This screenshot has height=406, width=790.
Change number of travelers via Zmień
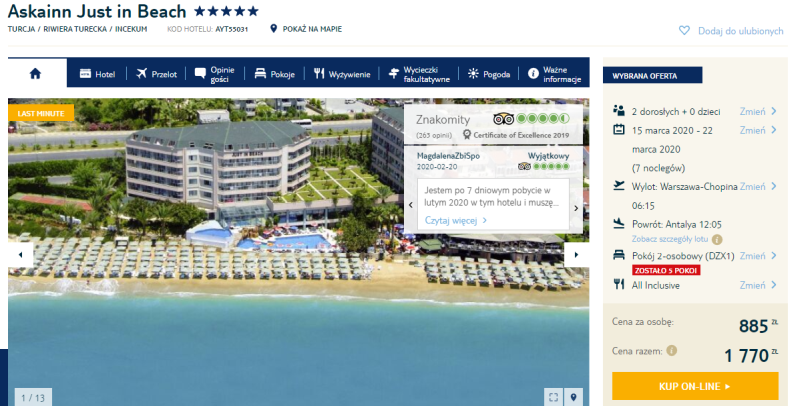(758, 111)
